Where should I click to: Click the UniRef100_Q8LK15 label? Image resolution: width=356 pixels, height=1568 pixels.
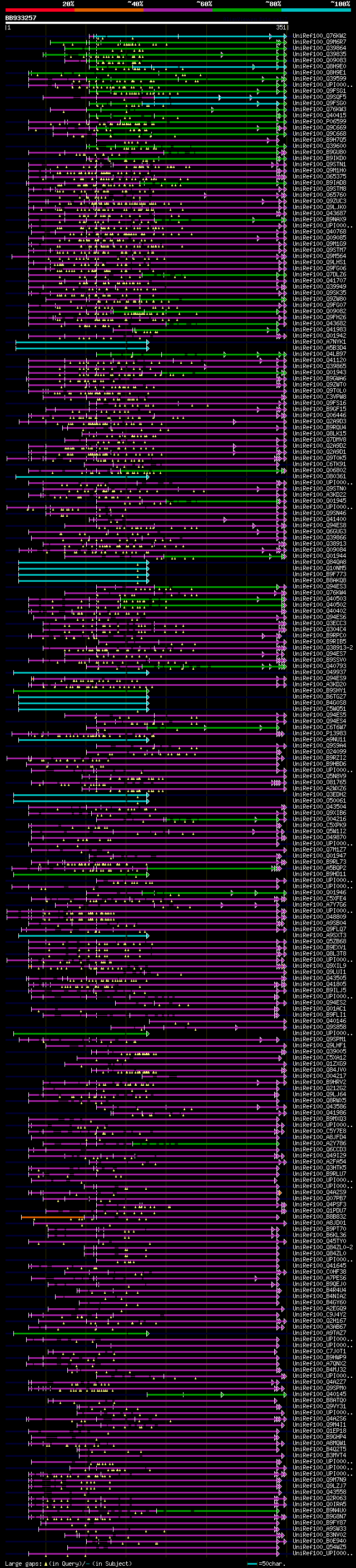point(319,433)
